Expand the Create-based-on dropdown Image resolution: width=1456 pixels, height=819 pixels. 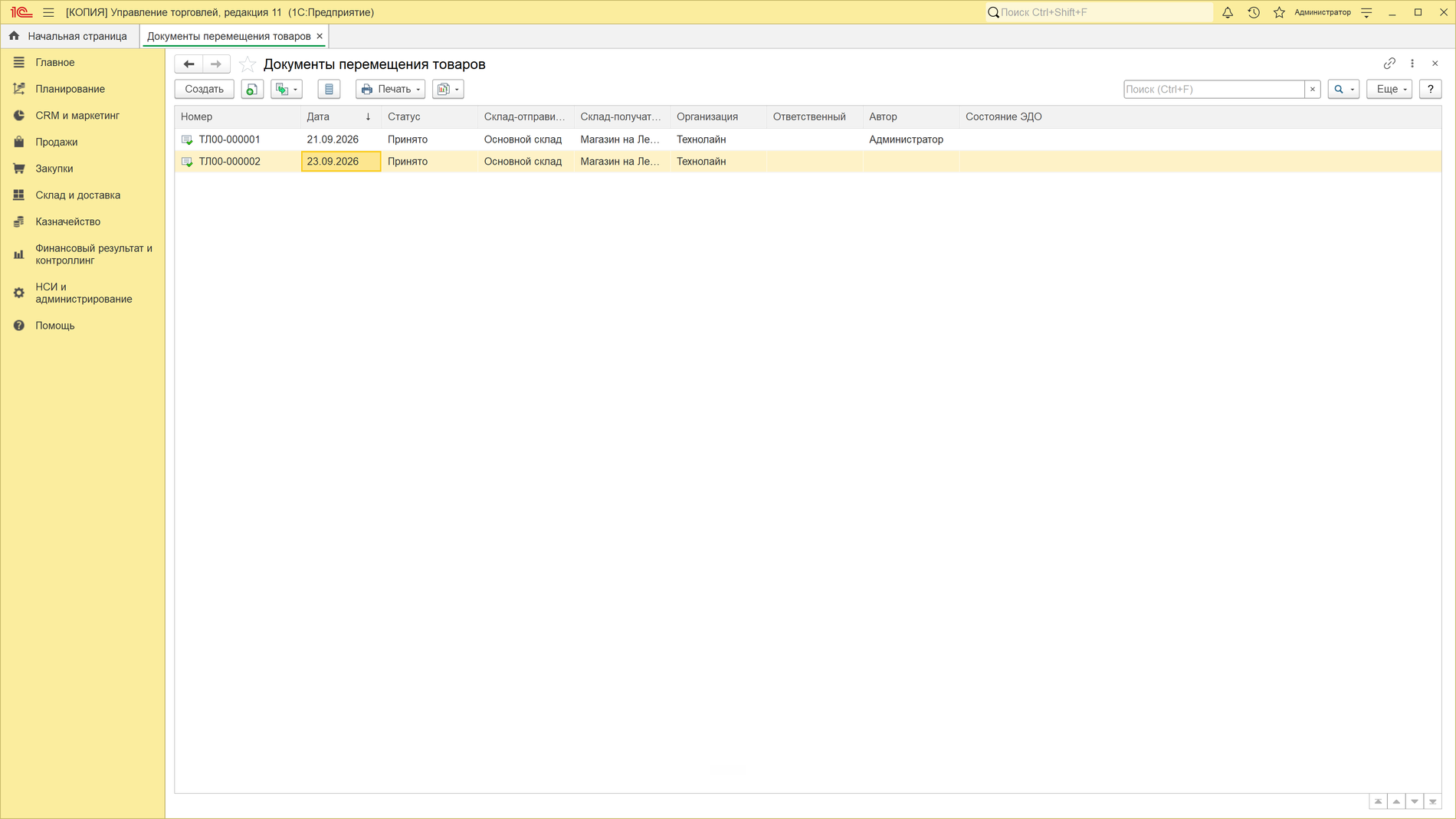pos(287,89)
